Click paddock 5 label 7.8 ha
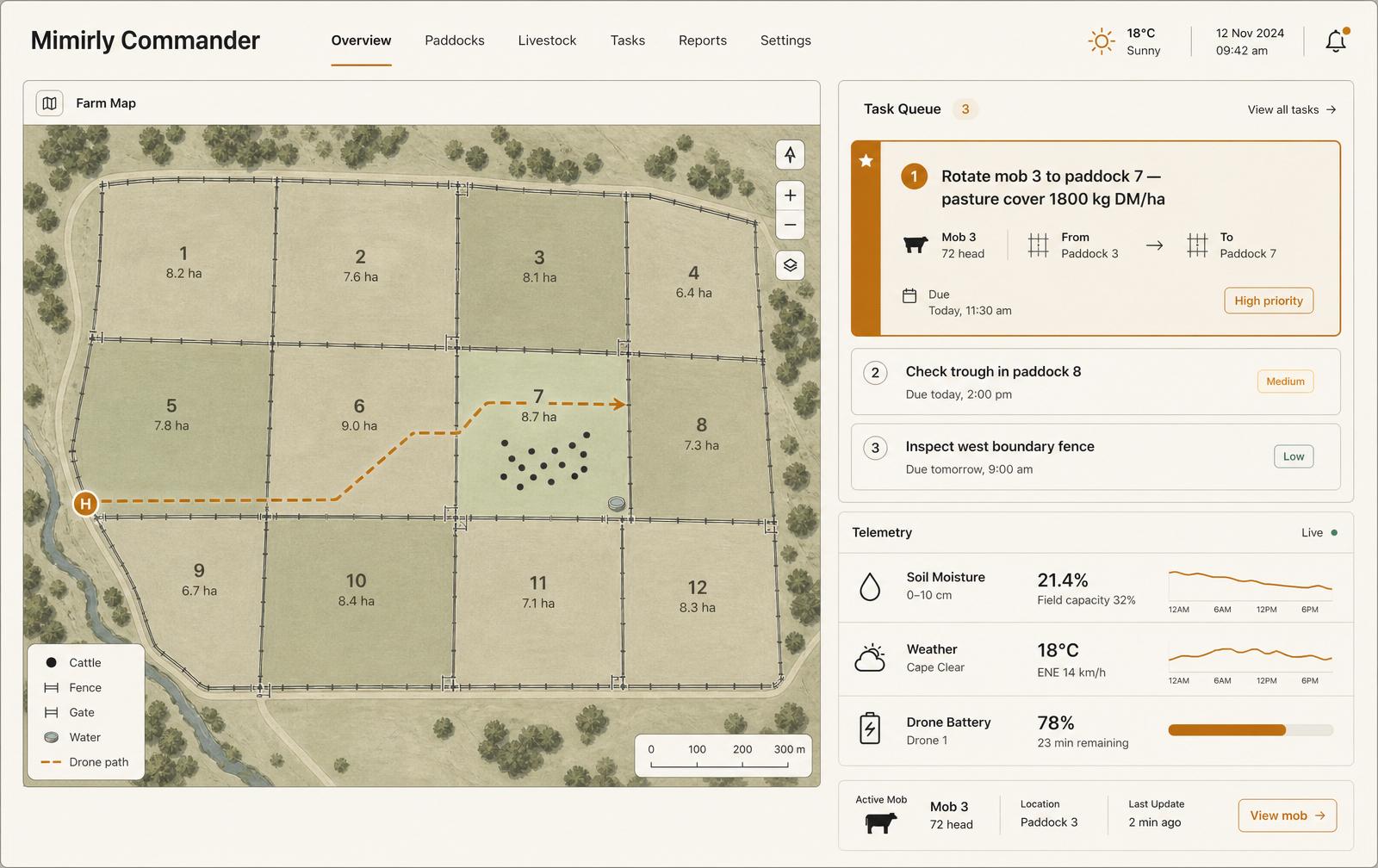This screenshot has width=1378, height=868. pos(171,425)
